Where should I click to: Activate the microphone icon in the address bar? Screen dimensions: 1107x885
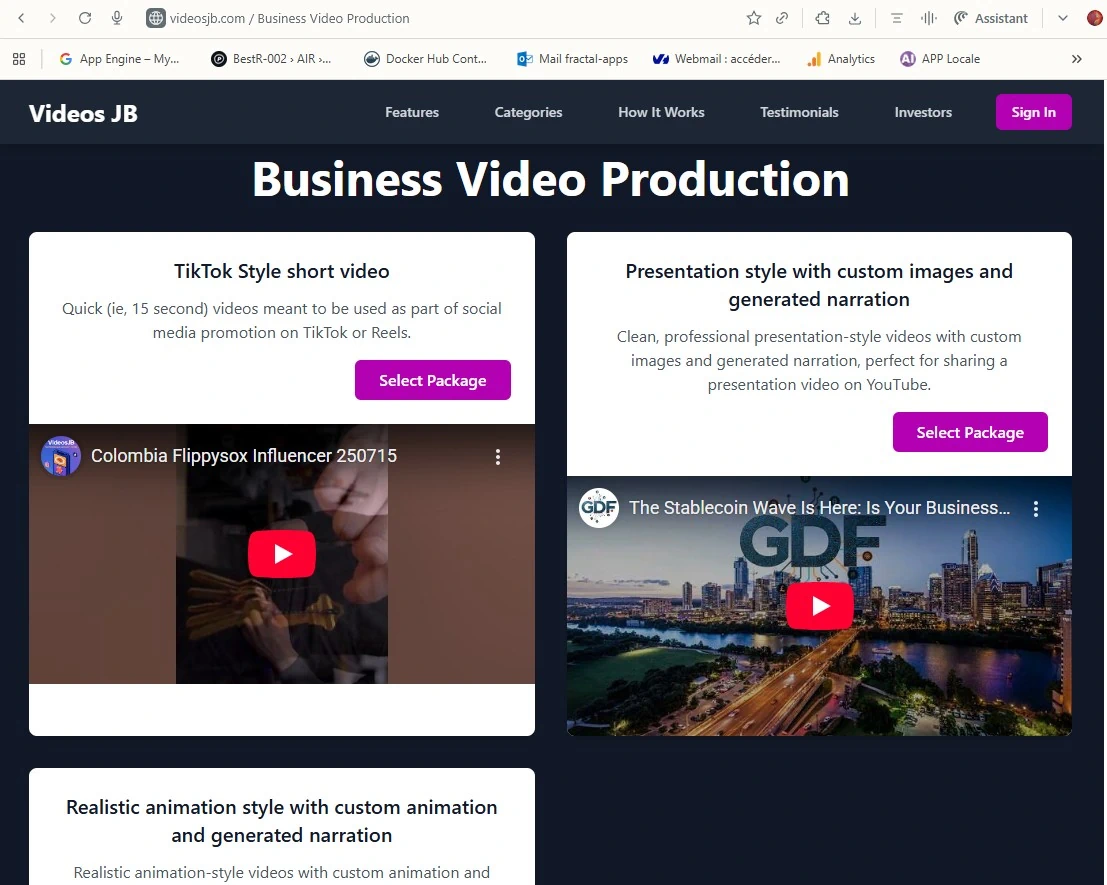click(118, 18)
